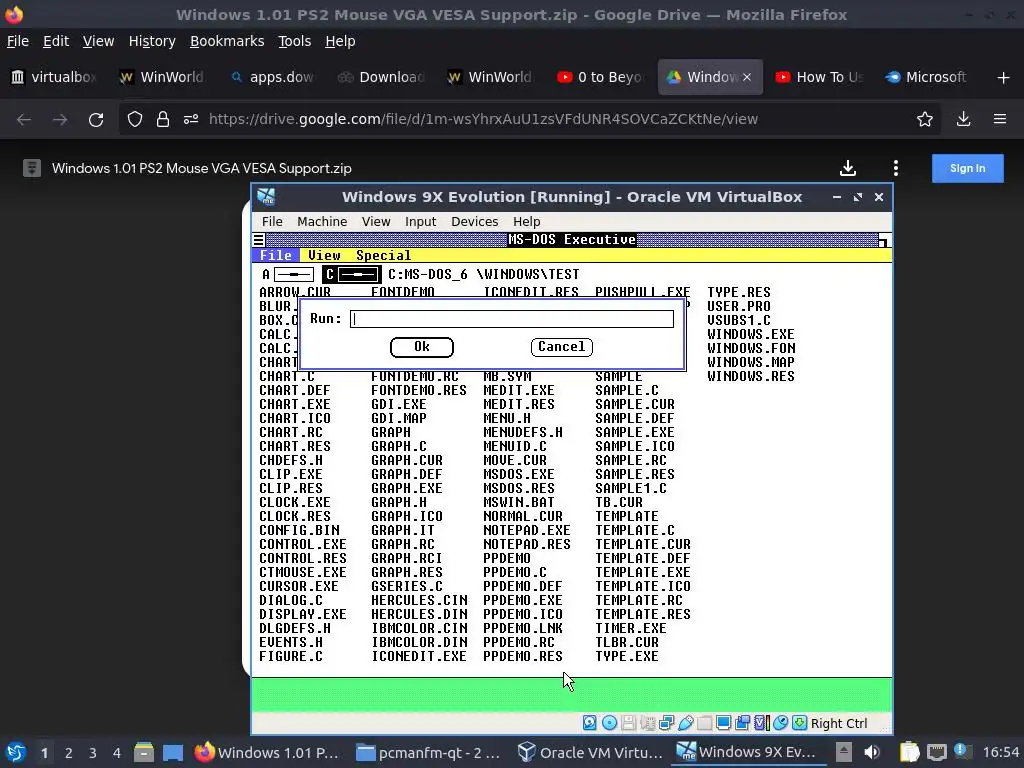Close the active Windows Google Drive tab
The height and width of the screenshot is (768, 1024).
[x=746, y=77]
